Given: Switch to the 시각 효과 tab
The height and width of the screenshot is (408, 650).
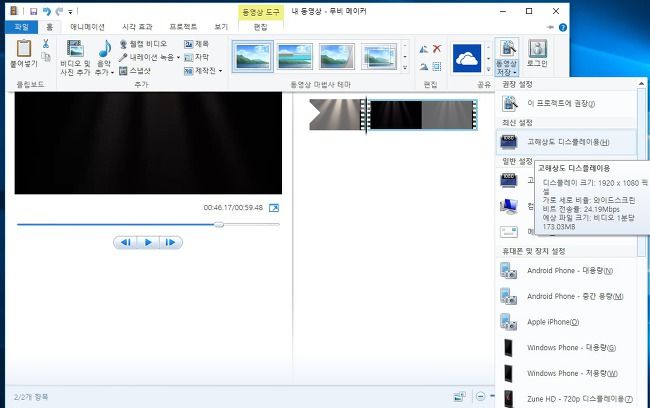Looking at the screenshot, I should (137, 27).
